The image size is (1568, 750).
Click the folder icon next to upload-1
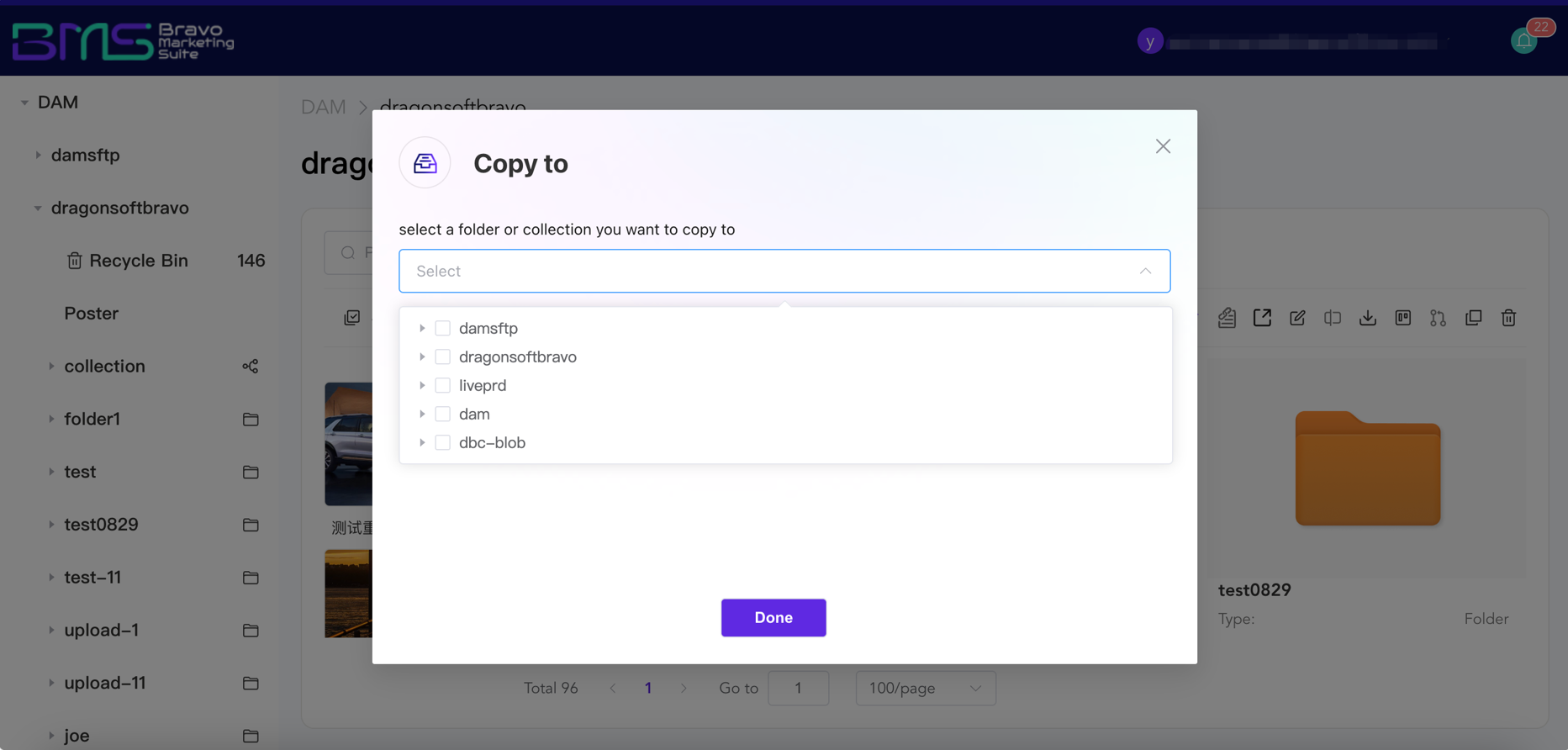click(x=251, y=631)
